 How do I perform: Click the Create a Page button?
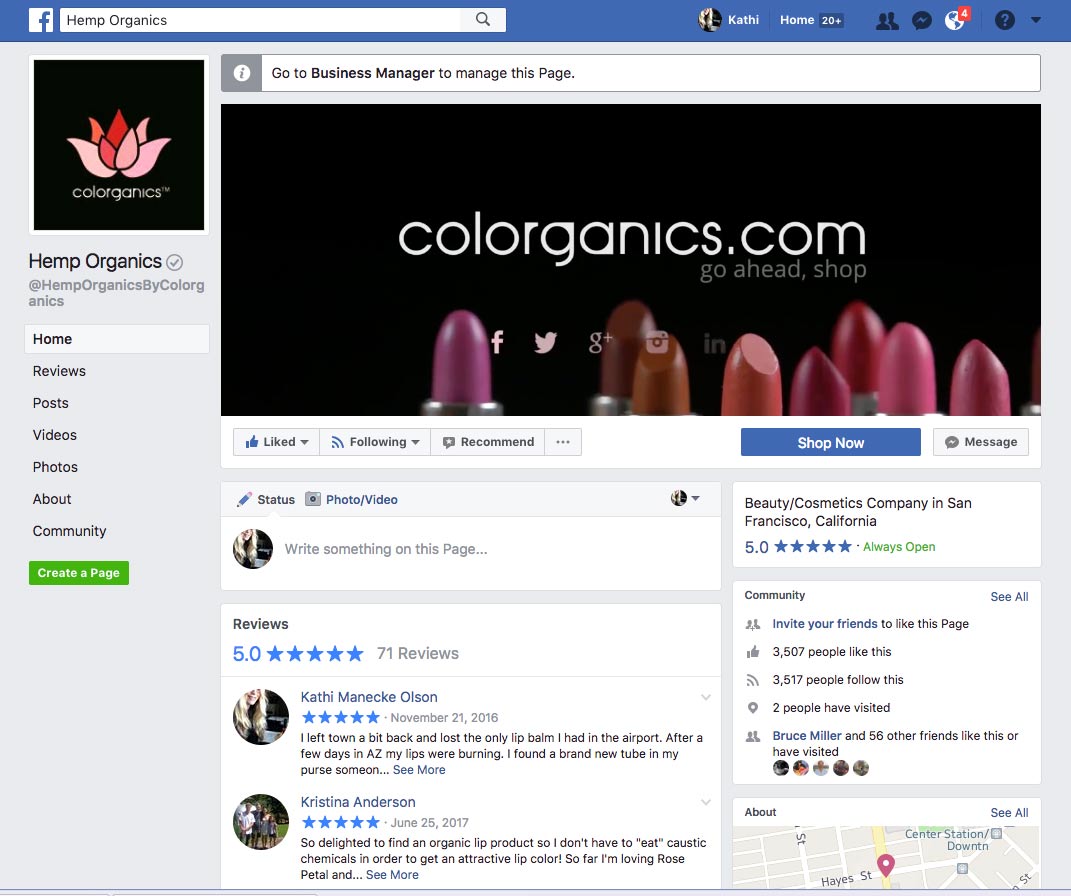[x=79, y=573]
